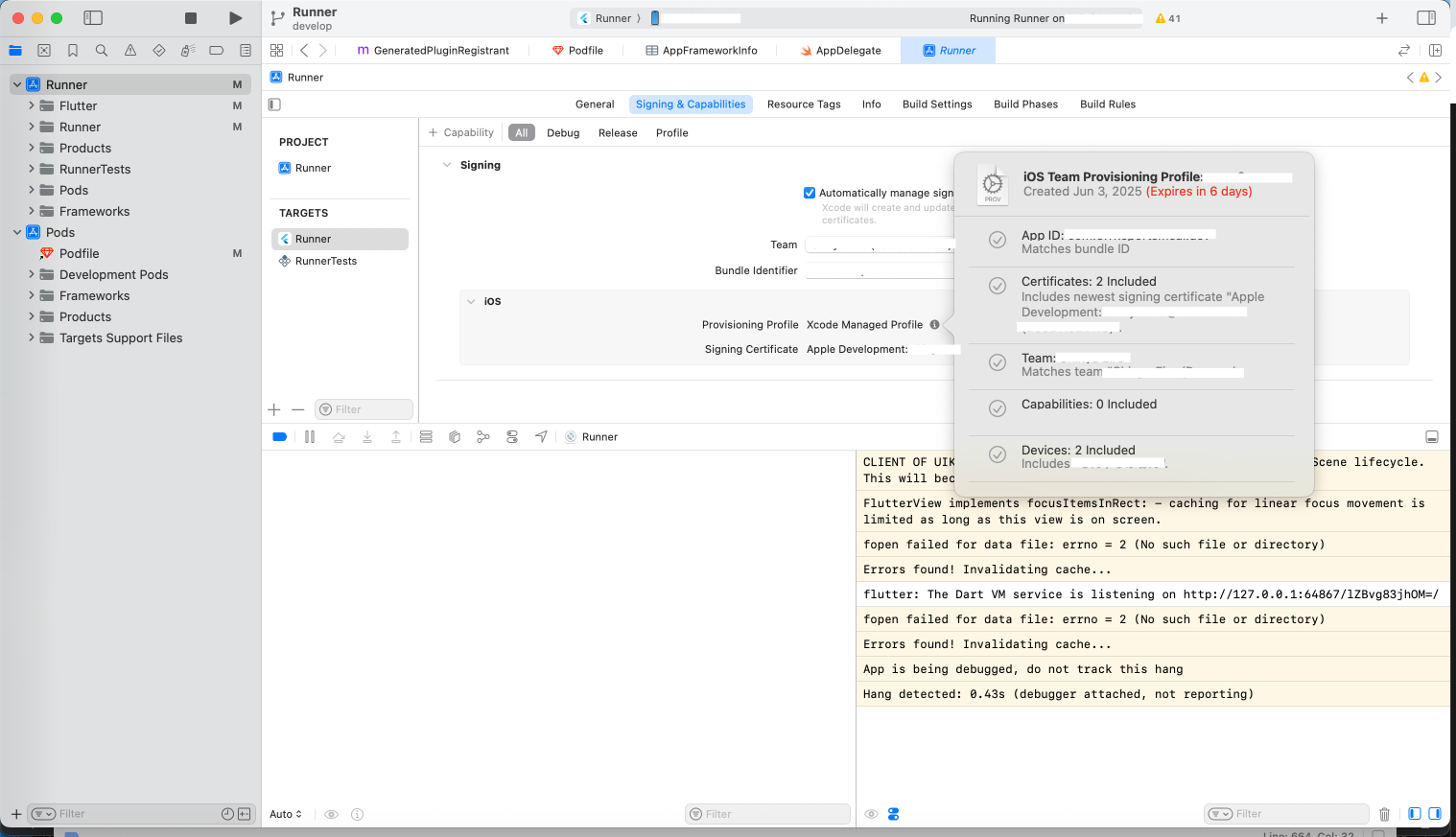Viewport: 1456px width, 837px height.
Task: Open the report navigator
Action: coord(246,50)
